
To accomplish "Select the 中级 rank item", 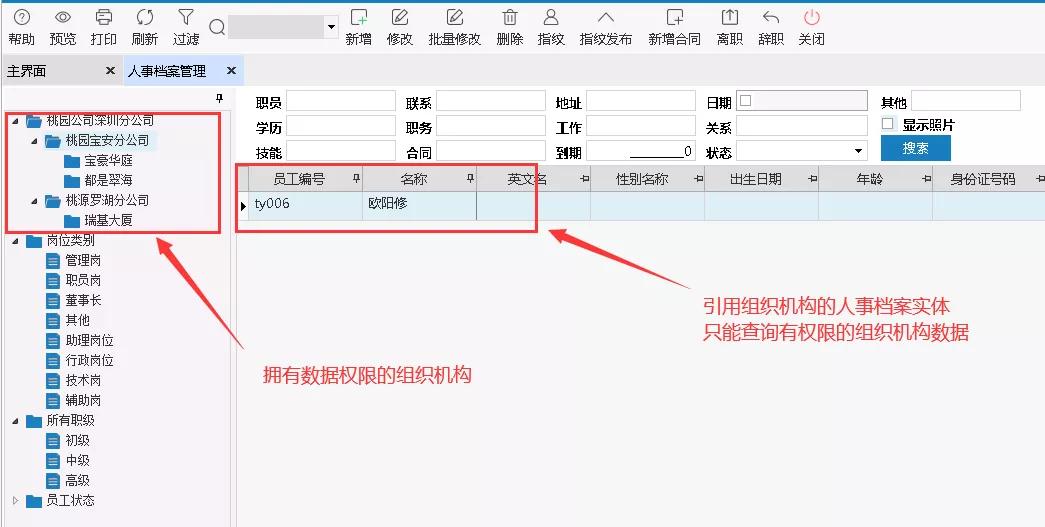I will 77,460.
